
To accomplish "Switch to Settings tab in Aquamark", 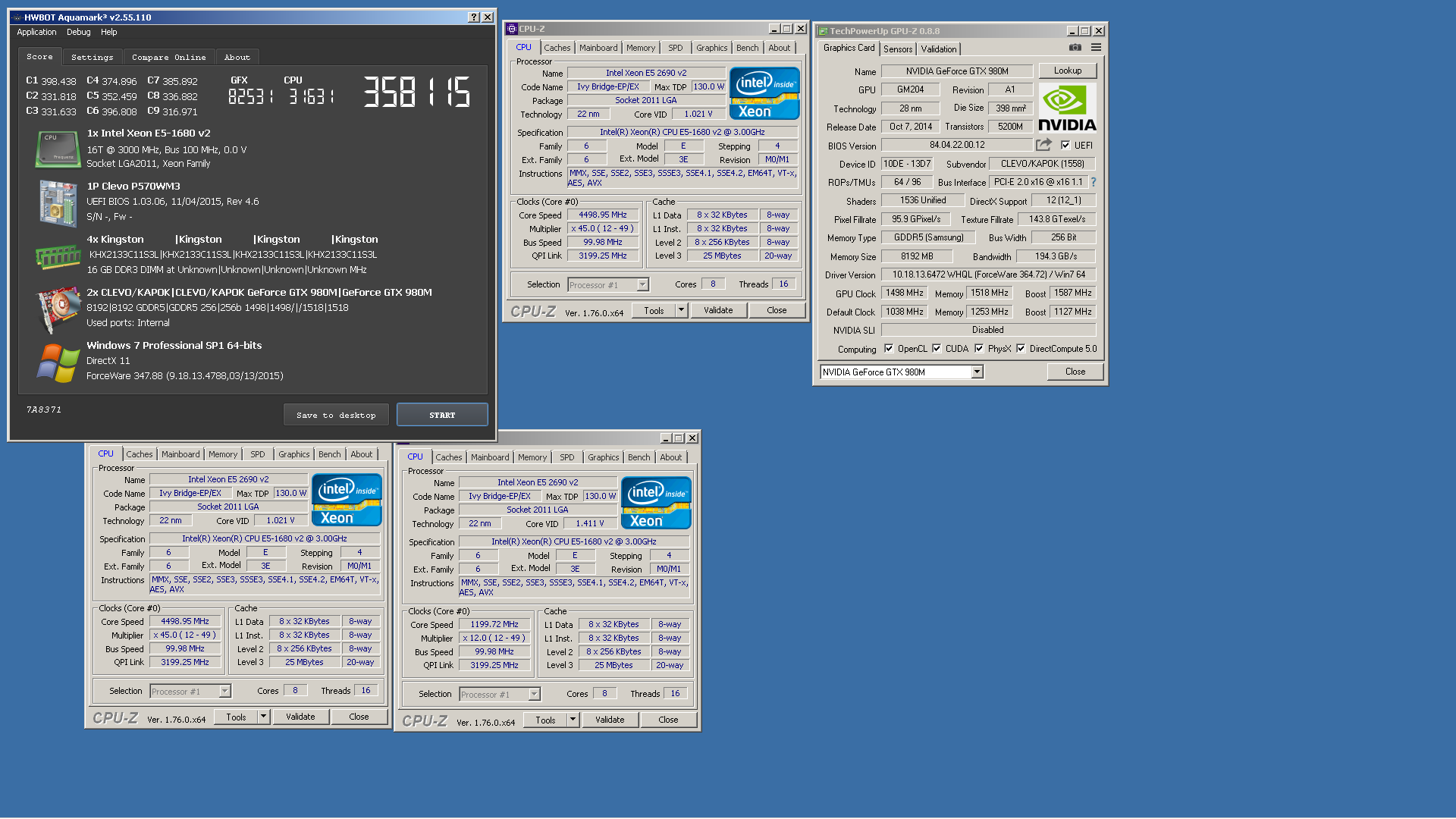I will 92,57.
